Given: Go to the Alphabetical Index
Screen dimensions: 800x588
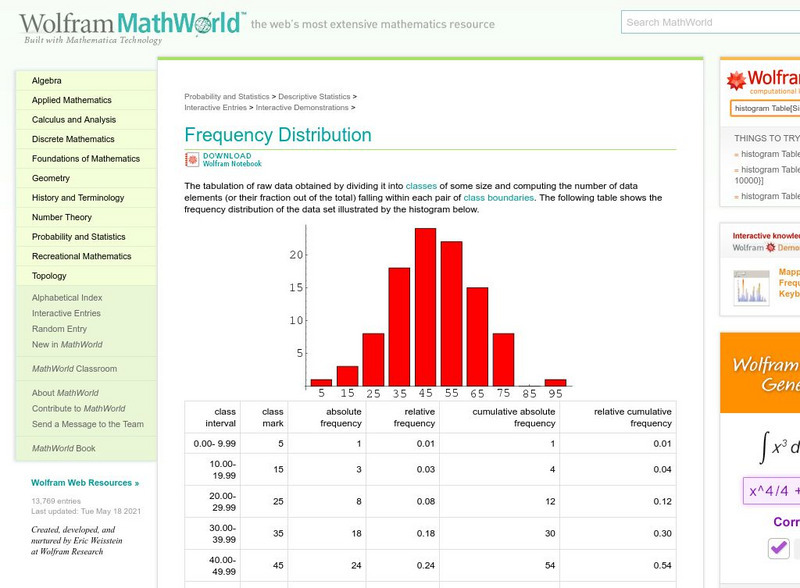Looking at the screenshot, I should coord(67,298).
